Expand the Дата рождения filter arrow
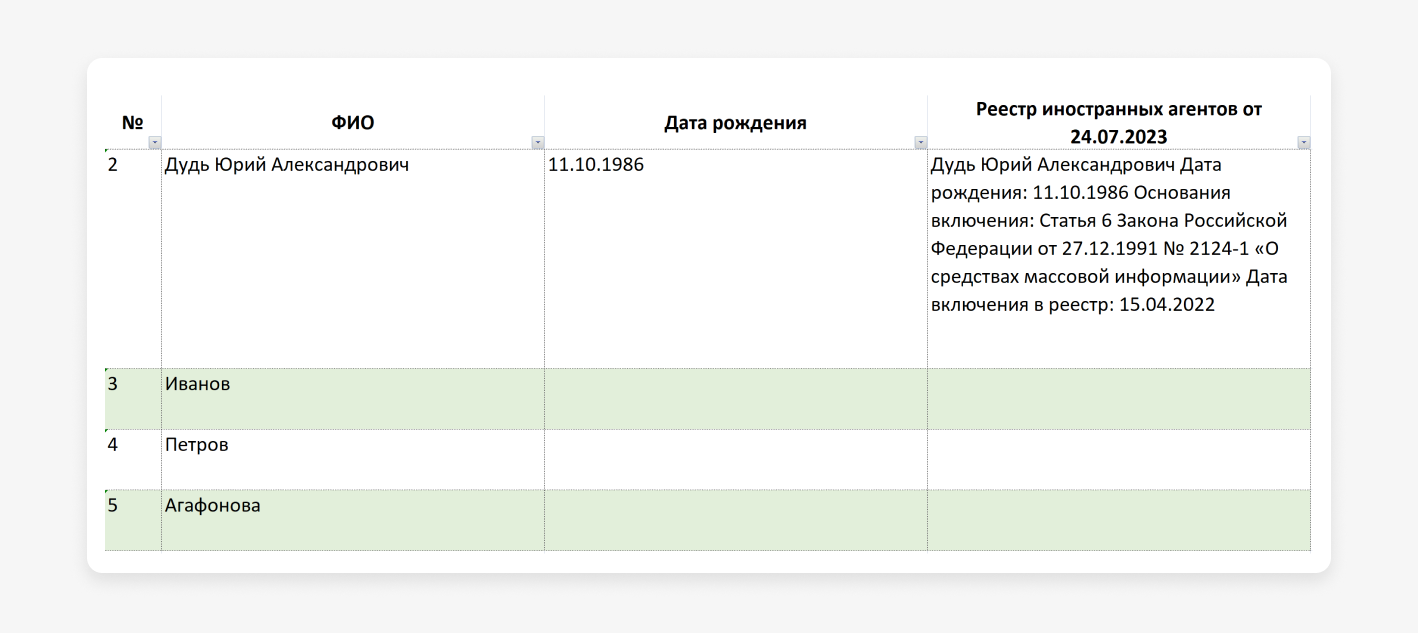Screen dimensions: 1418x633 point(921,143)
